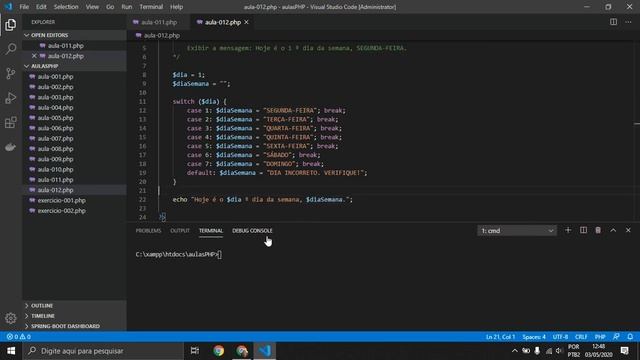The image size is (640, 360).
Task: Change end of line sequence CRLF
Action: click(581, 337)
